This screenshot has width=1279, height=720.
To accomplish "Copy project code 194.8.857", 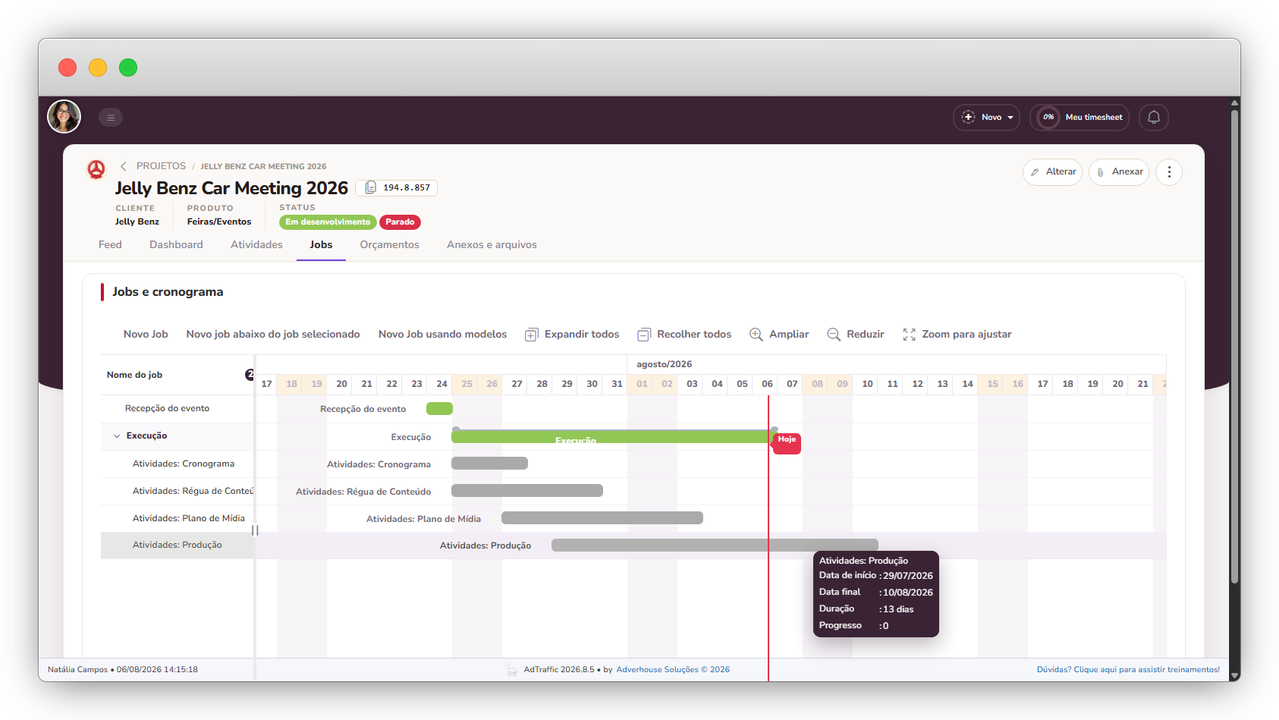I will (x=396, y=188).
